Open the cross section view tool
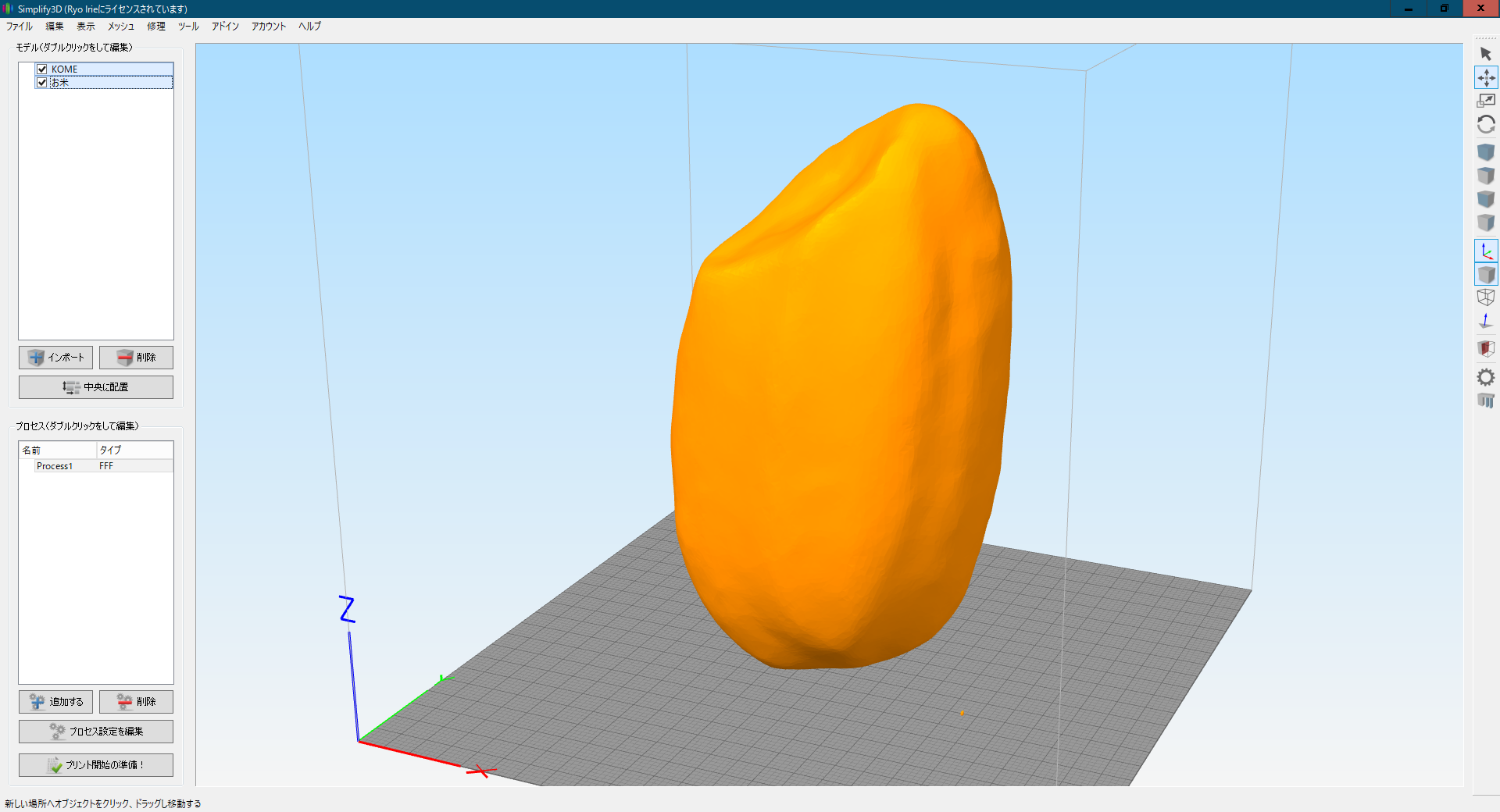This screenshot has height=812, width=1500. 1486,349
